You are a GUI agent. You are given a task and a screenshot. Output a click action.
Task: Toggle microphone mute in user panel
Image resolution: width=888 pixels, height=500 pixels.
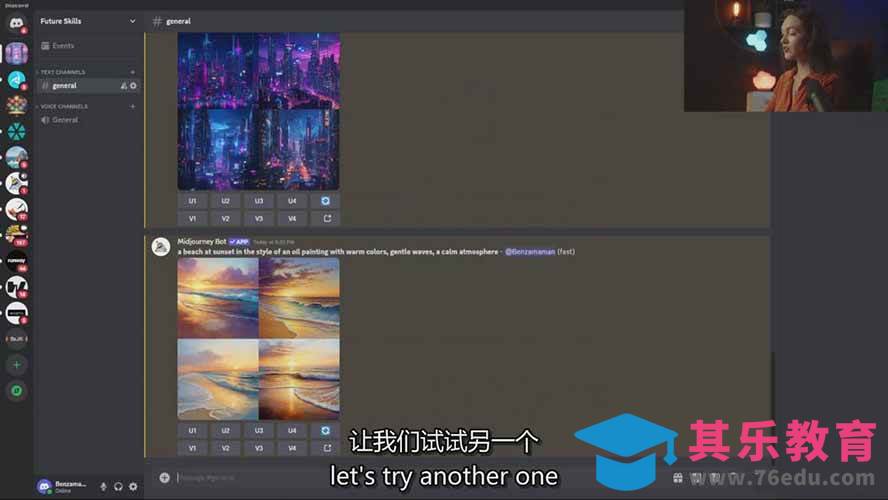(x=103, y=486)
